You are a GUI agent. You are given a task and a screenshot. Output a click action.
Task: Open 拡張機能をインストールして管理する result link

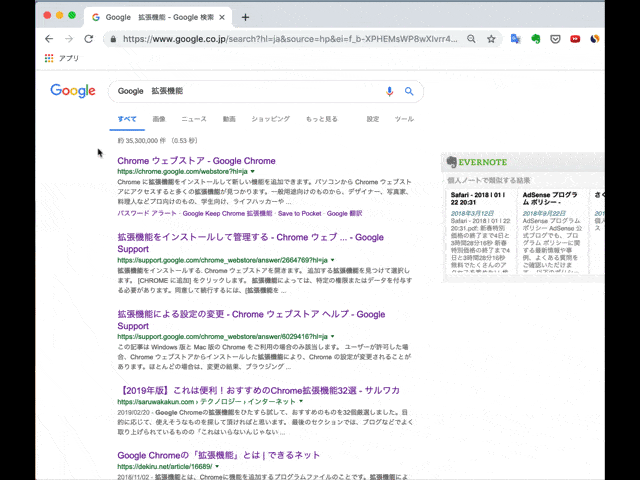[251, 243]
